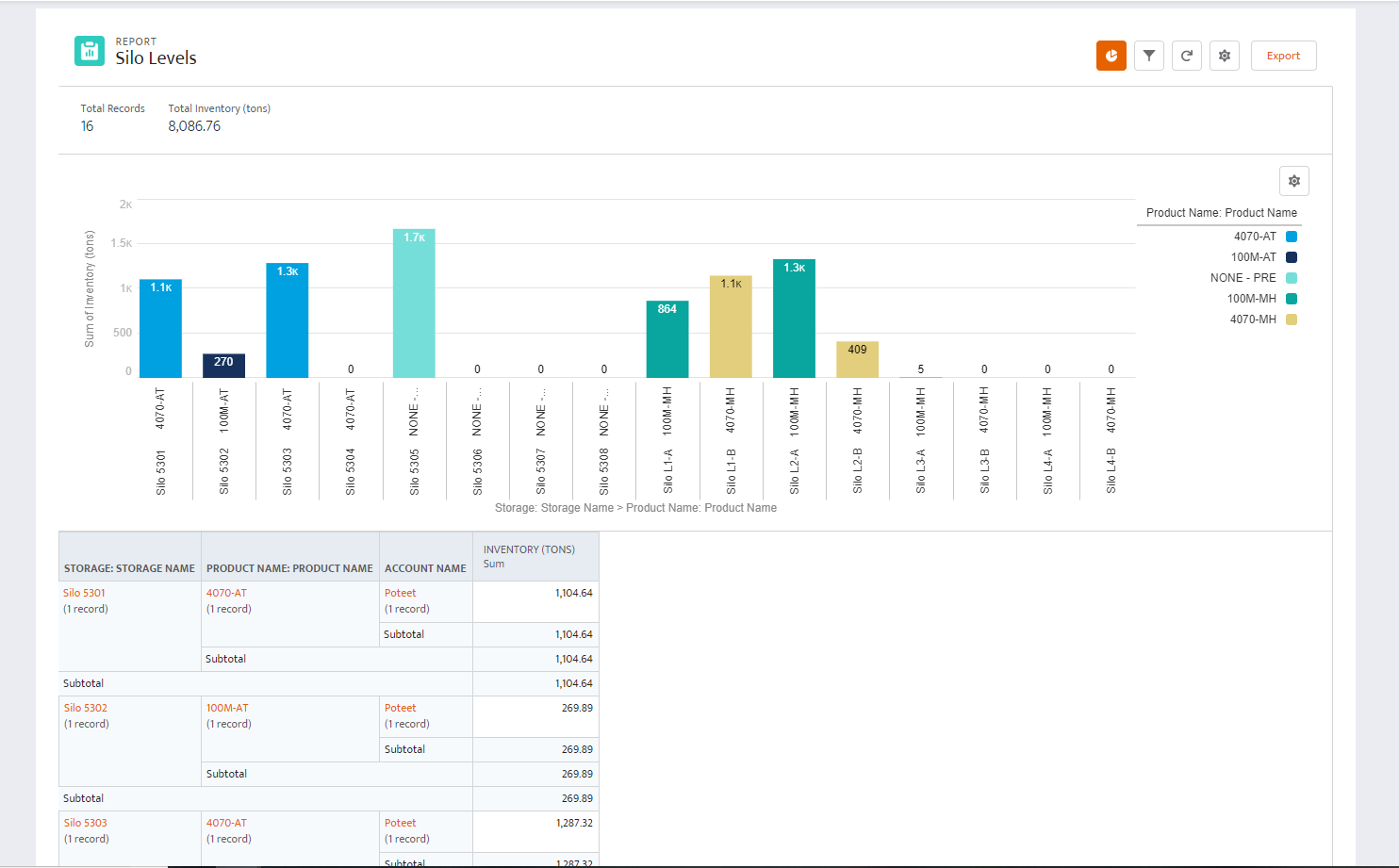This screenshot has width=1399, height=868.
Task: Click the NONE - PRE legend swatch
Action: tap(1292, 278)
